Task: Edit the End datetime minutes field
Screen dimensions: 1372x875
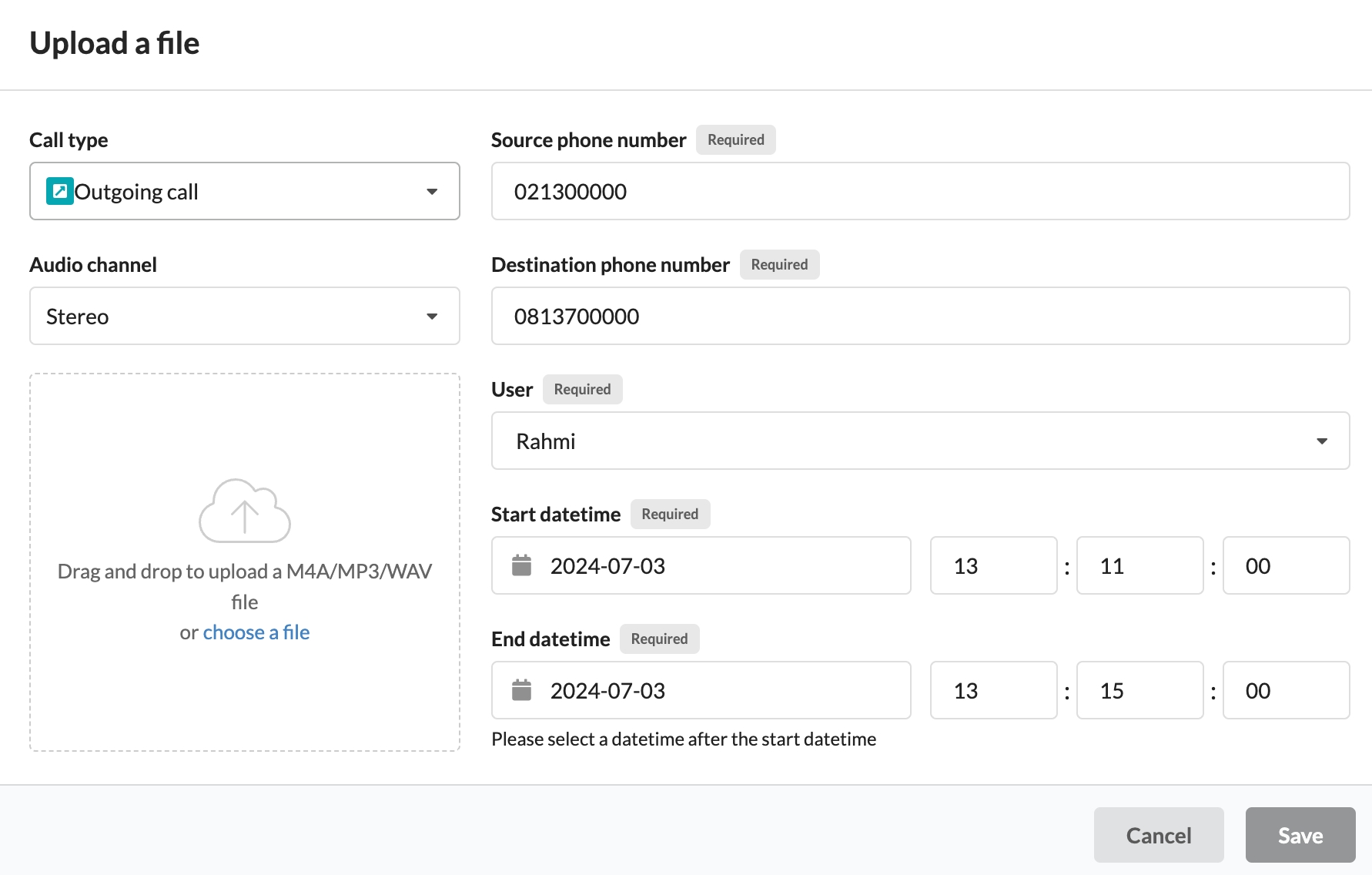Action: 1139,690
